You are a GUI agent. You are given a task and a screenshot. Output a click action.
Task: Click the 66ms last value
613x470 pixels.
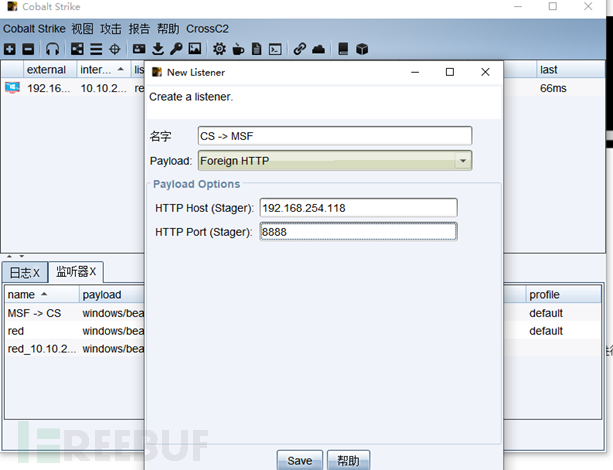tap(553, 88)
